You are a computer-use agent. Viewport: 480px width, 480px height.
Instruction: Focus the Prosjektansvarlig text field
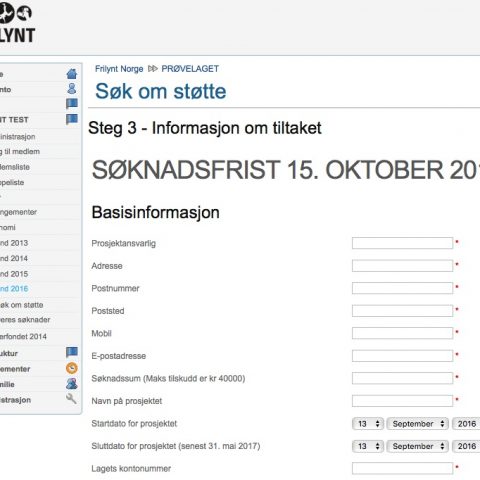[402, 243]
